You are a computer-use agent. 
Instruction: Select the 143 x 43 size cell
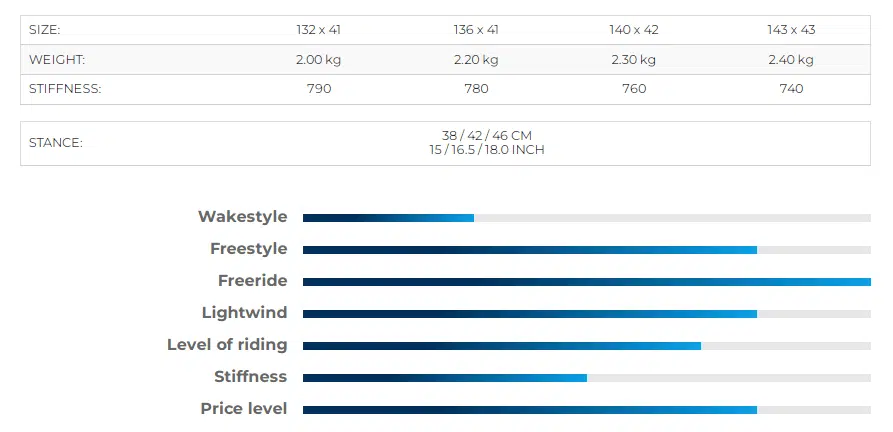pyautogui.click(x=791, y=30)
